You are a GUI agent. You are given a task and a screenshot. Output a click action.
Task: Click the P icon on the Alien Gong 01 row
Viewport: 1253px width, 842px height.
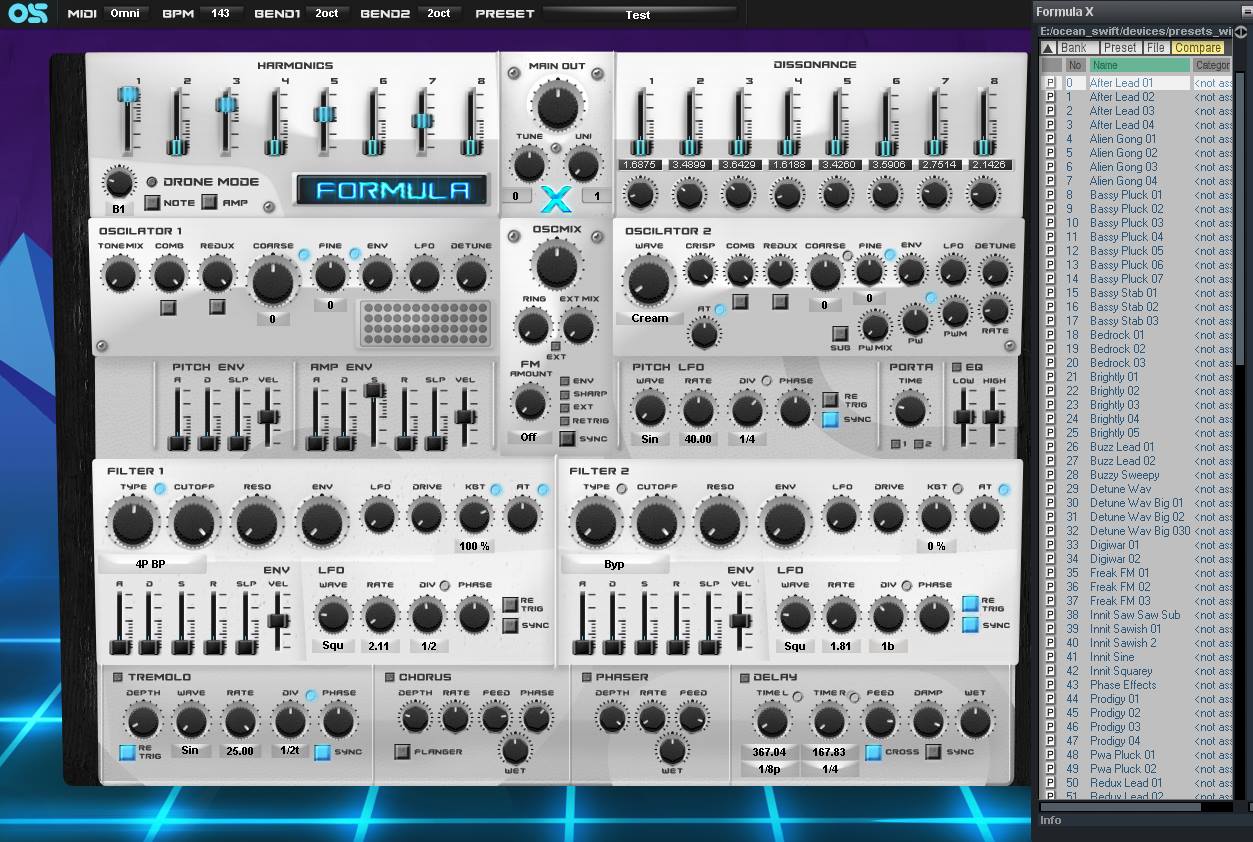[1050, 139]
